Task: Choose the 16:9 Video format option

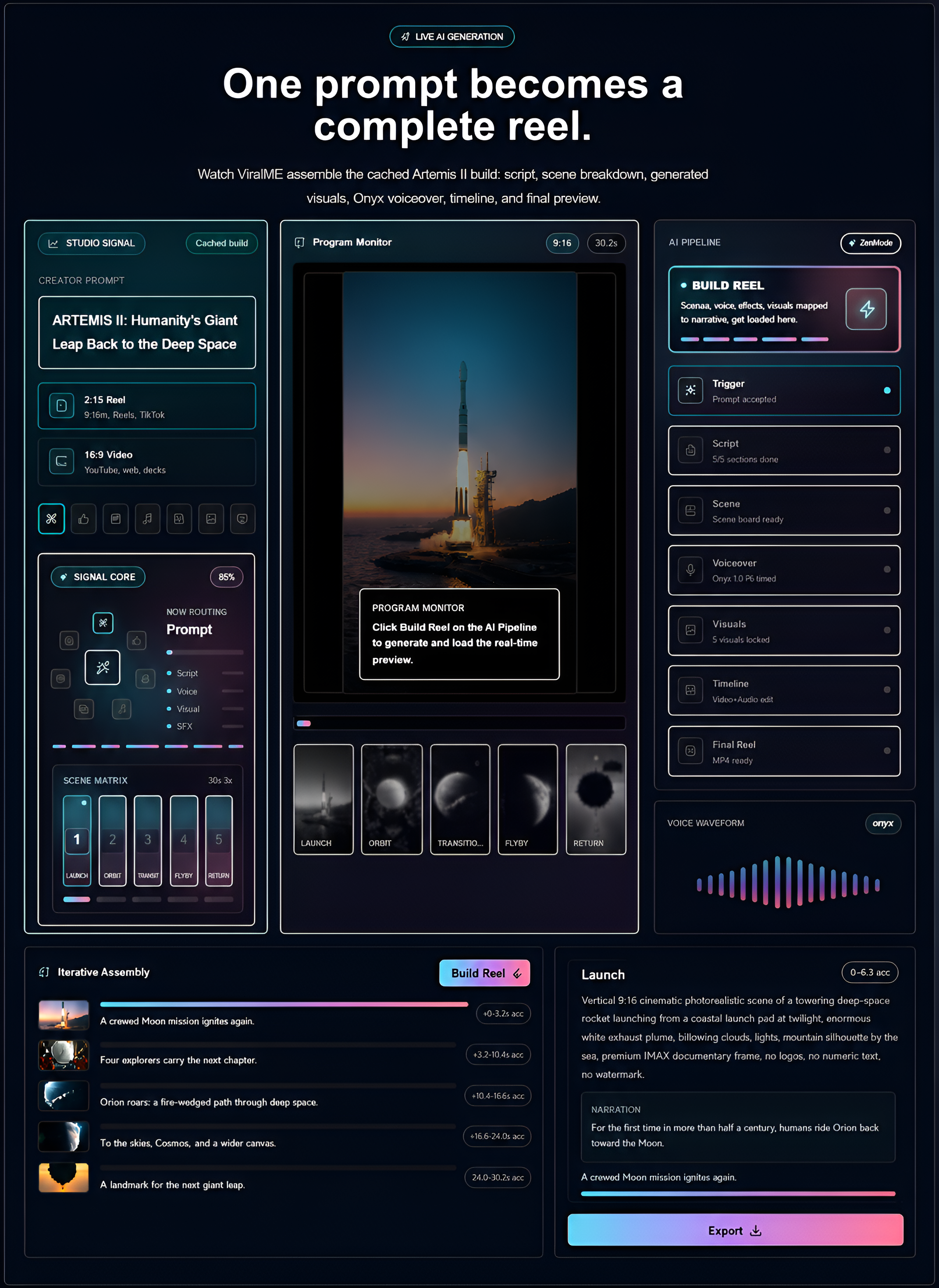Action: 147,462
